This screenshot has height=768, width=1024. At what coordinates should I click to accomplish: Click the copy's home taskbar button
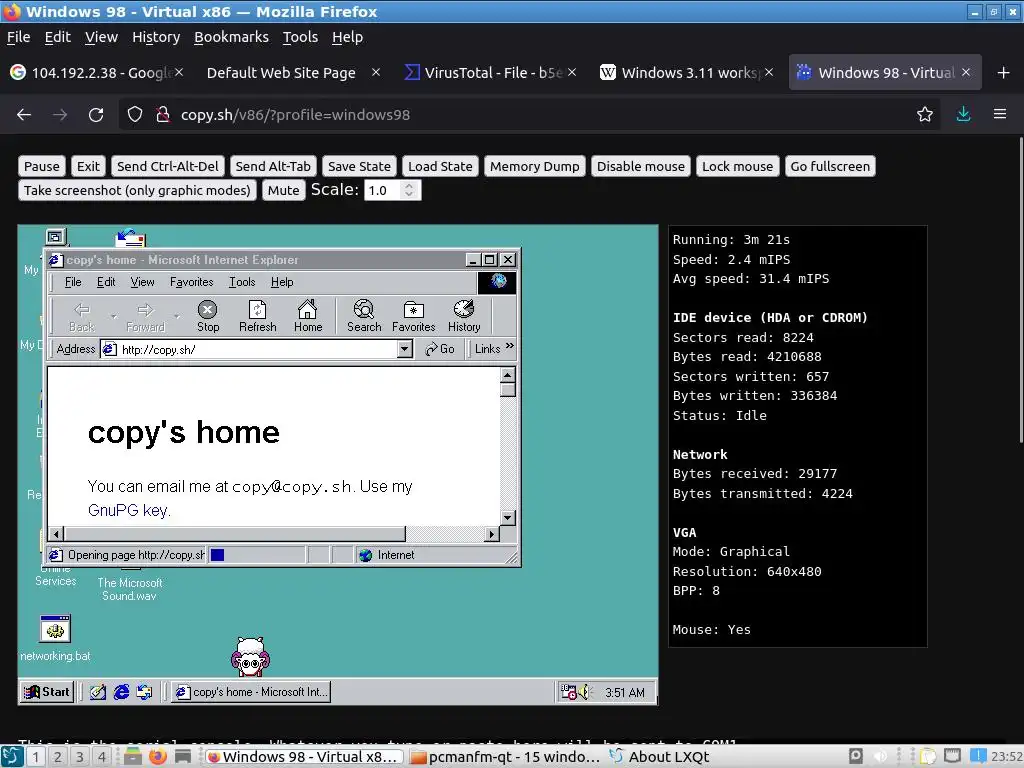[x=251, y=692]
